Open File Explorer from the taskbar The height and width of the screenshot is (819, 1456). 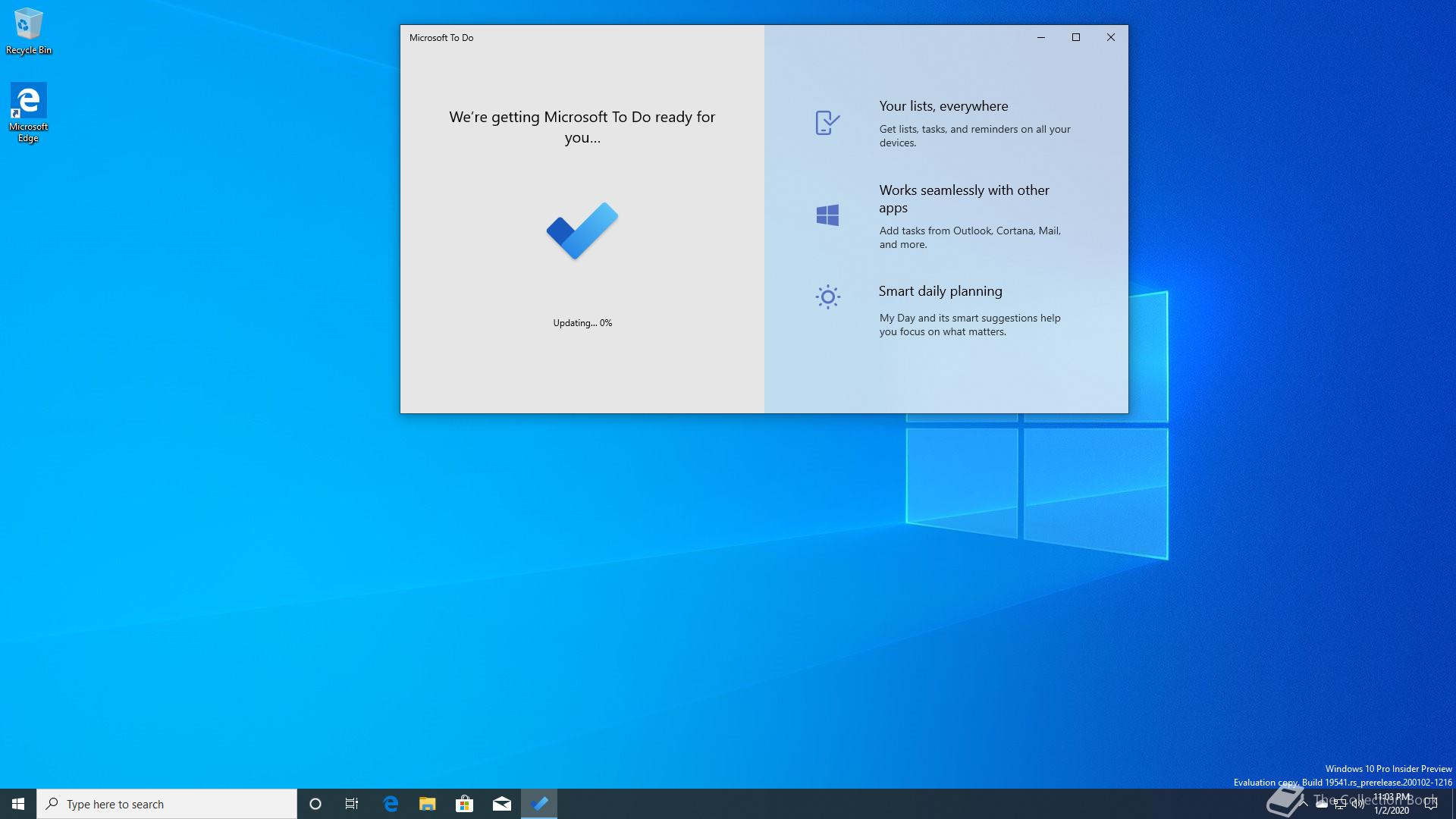[x=428, y=804]
